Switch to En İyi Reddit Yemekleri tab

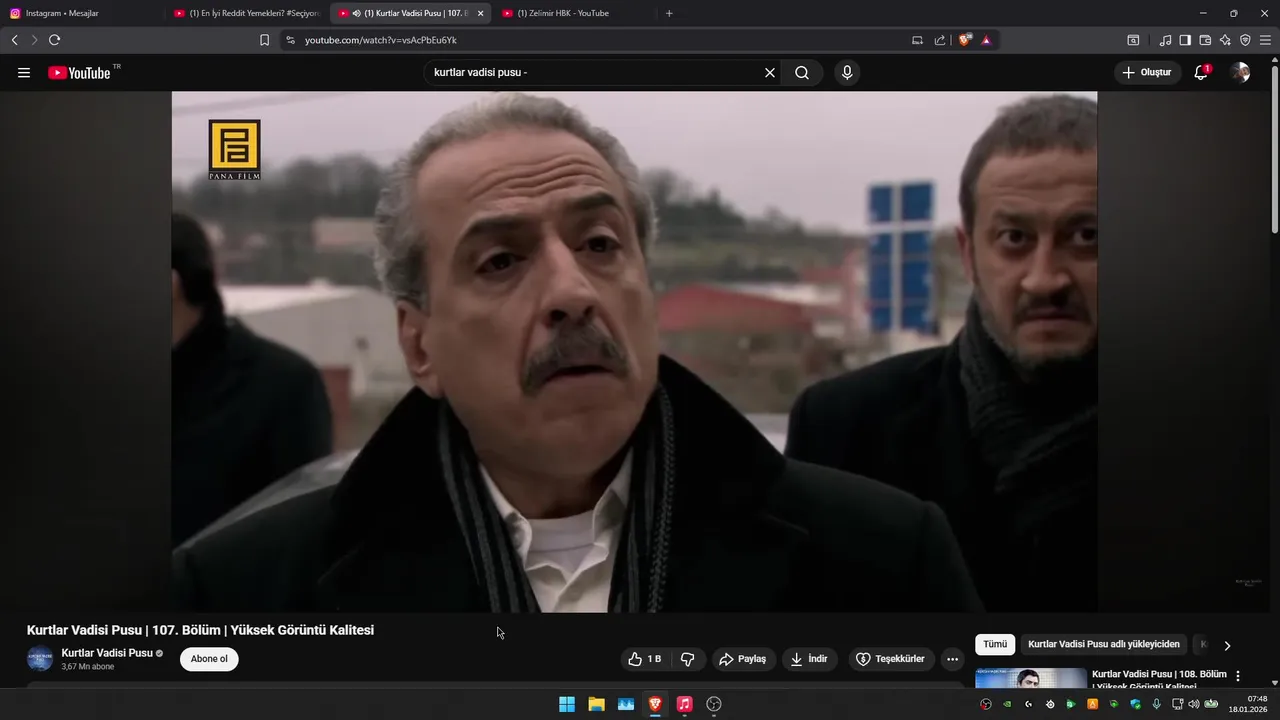(x=246, y=13)
